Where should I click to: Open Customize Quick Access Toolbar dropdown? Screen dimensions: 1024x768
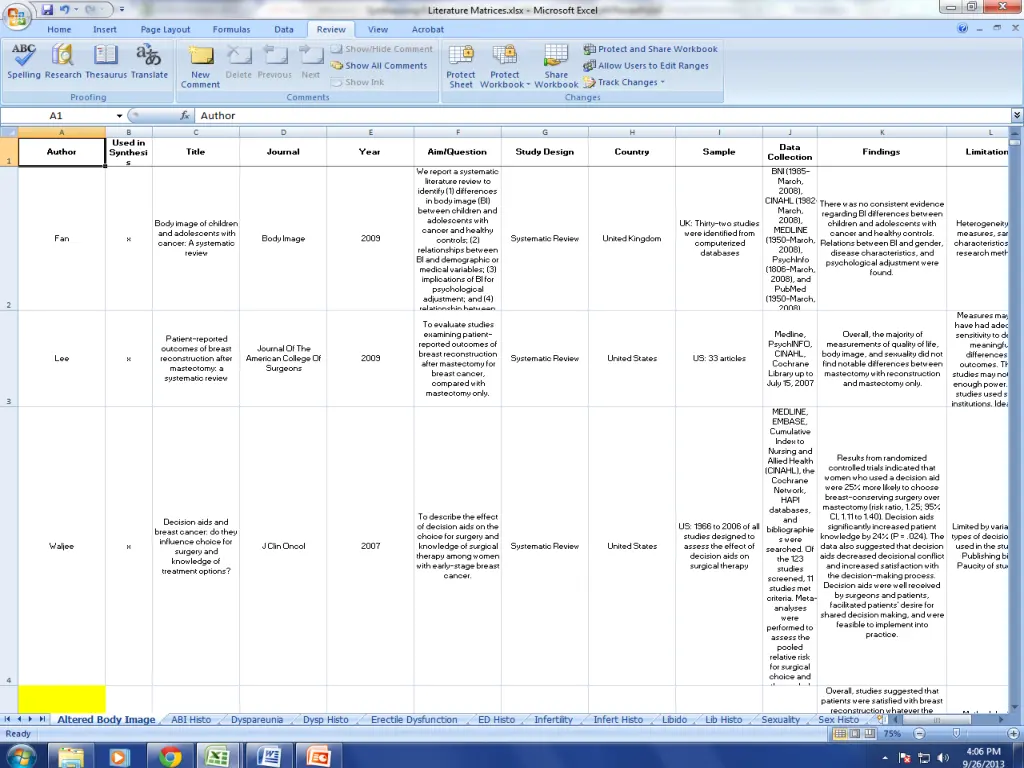[121, 10]
